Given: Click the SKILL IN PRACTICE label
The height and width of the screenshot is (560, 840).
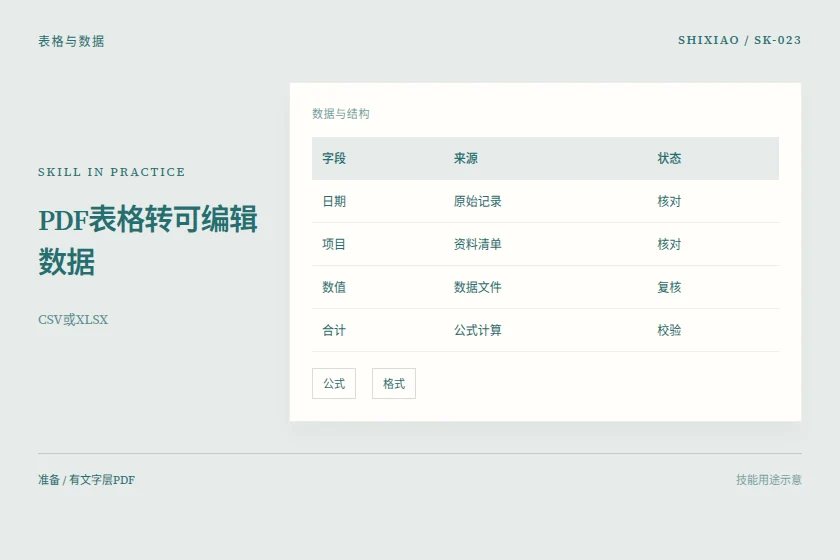Looking at the screenshot, I should [111, 172].
